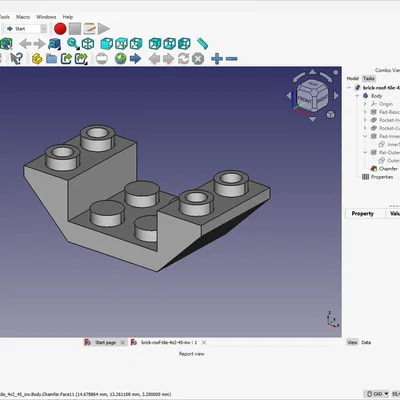Expand the Pad-Basic tree node
The image size is (400, 400).
[365, 112]
